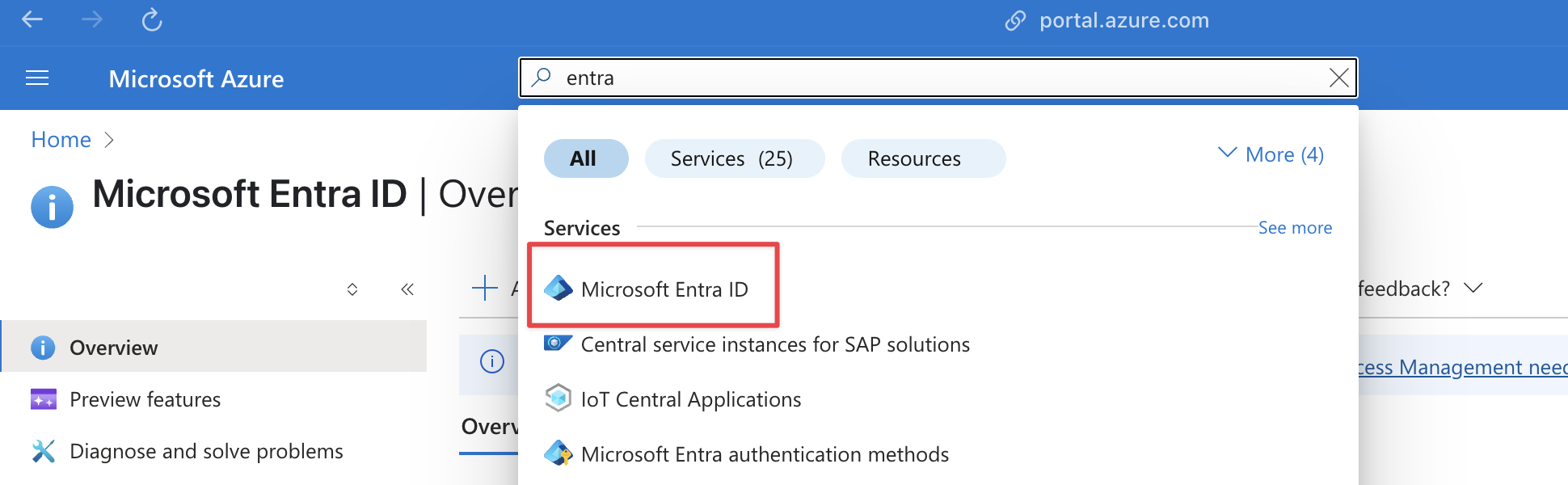Reload the page with the refresh icon
The image size is (1568, 485).
(152, 19)
